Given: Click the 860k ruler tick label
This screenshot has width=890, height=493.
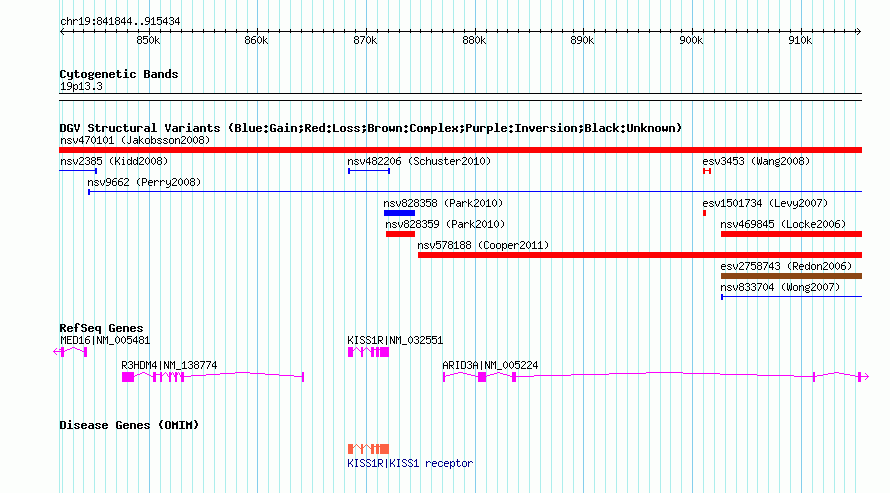Looking at the screenshot, I should (x=256, y=40).
